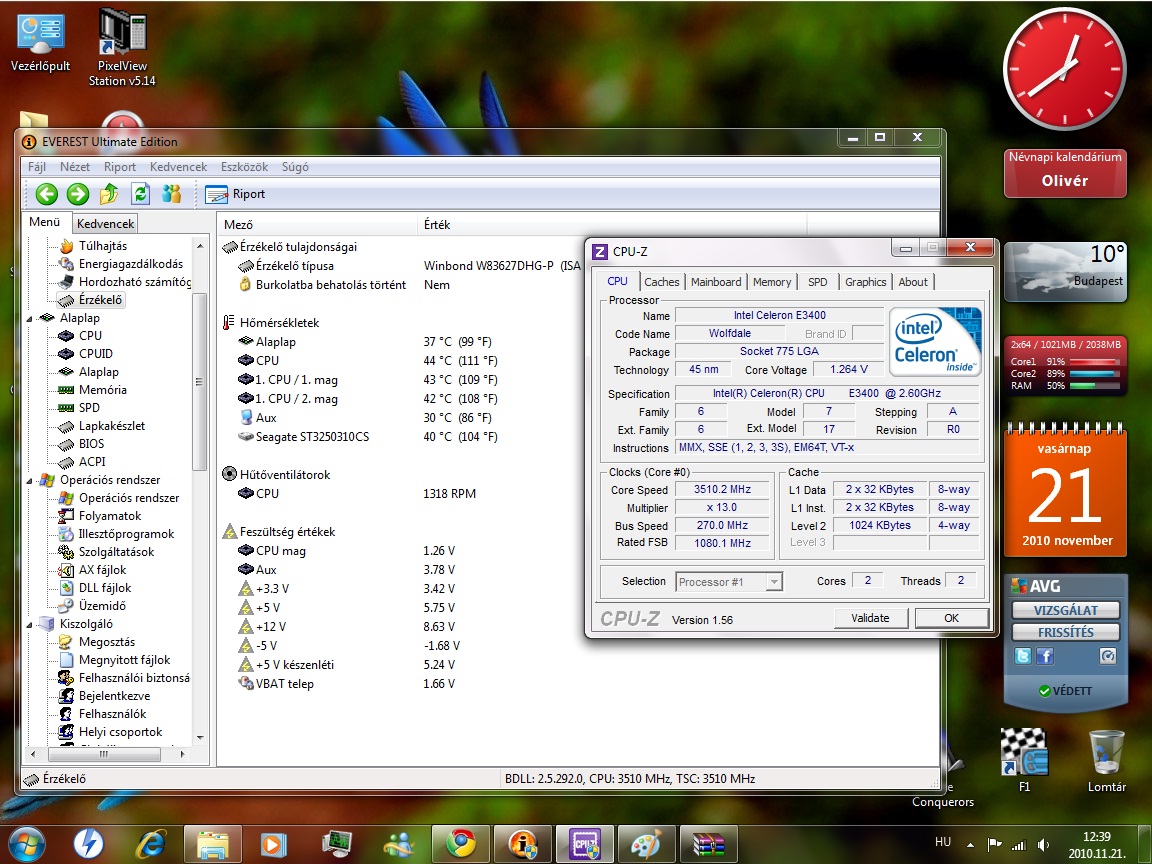Click OK in the CPU-Z window

click(951, 618)
